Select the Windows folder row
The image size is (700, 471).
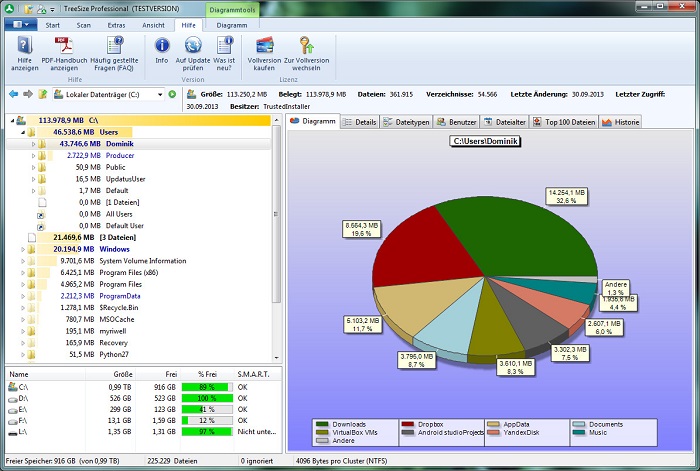(x=140, y=249)
